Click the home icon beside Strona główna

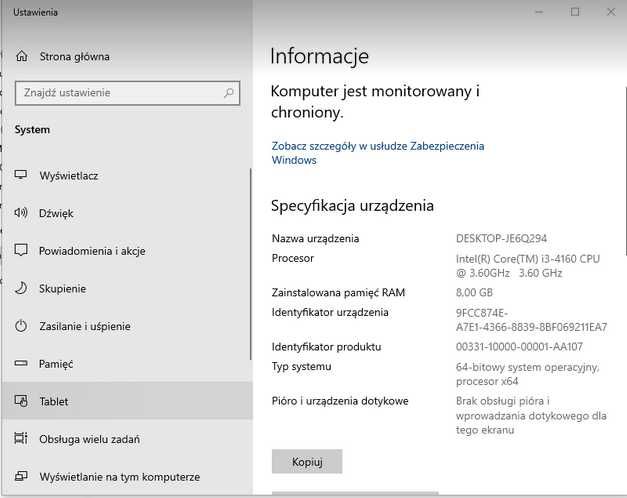(x=22, y=56)
